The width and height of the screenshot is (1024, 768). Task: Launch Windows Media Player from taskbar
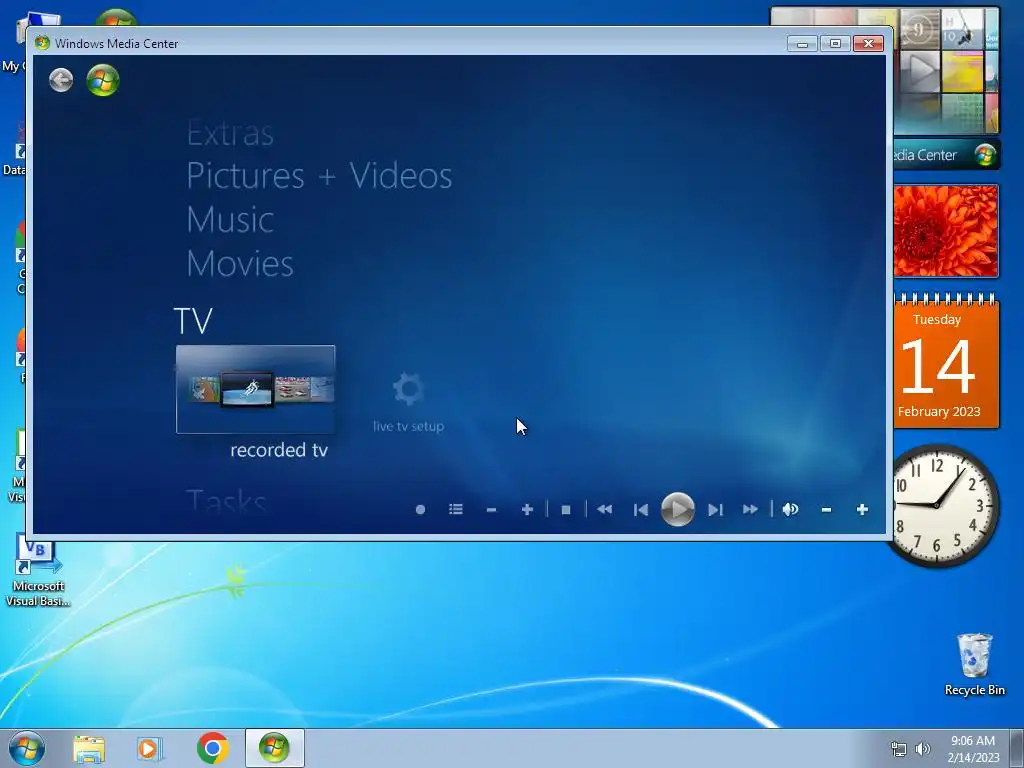[x=150, y=749]
